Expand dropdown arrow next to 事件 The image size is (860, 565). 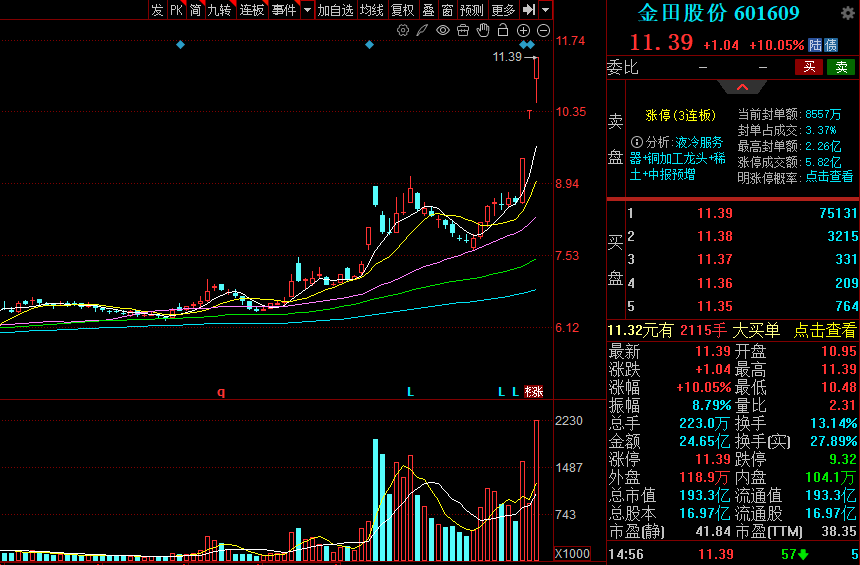(307, 10)
